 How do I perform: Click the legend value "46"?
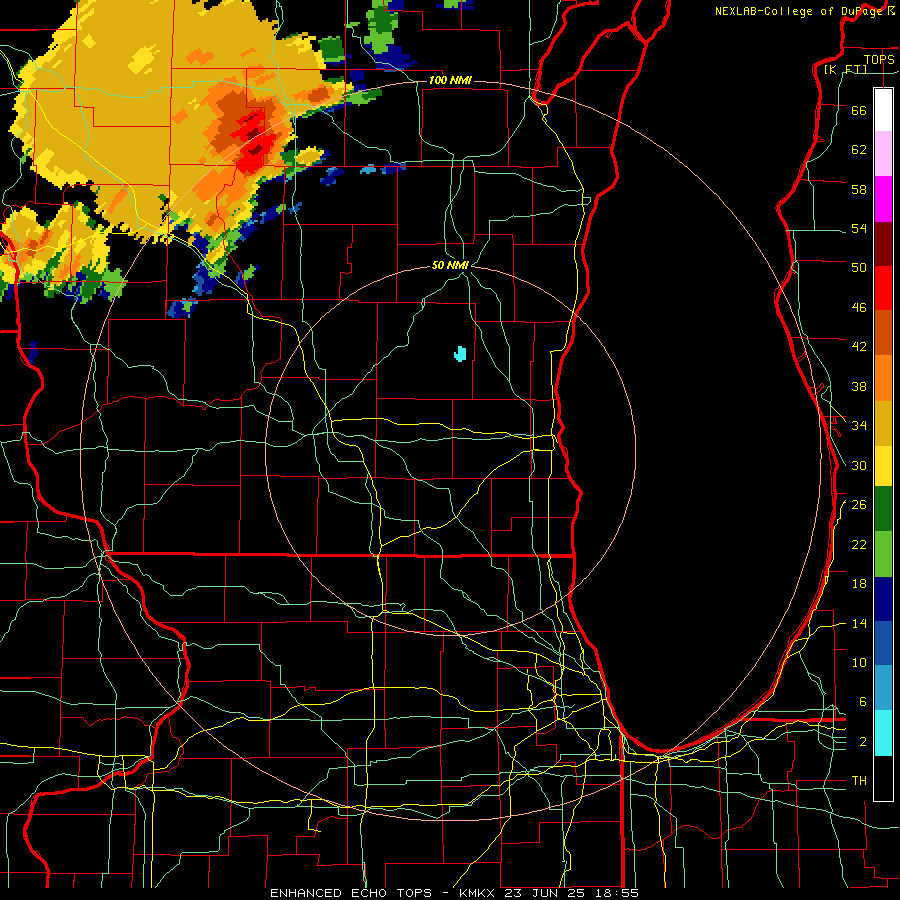(x=859, y=308)
